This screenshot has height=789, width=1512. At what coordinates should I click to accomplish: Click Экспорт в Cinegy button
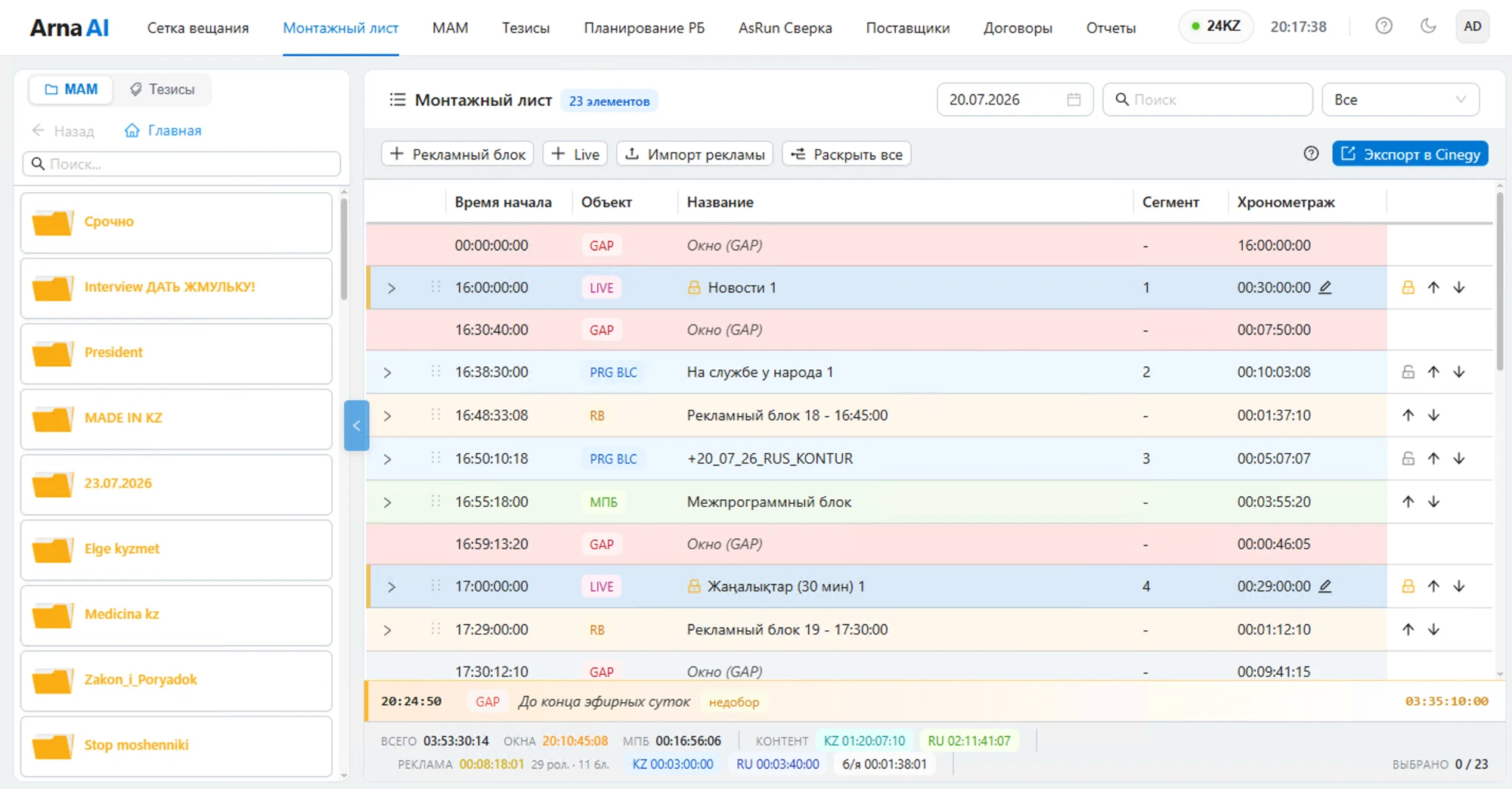(1410, 154)
